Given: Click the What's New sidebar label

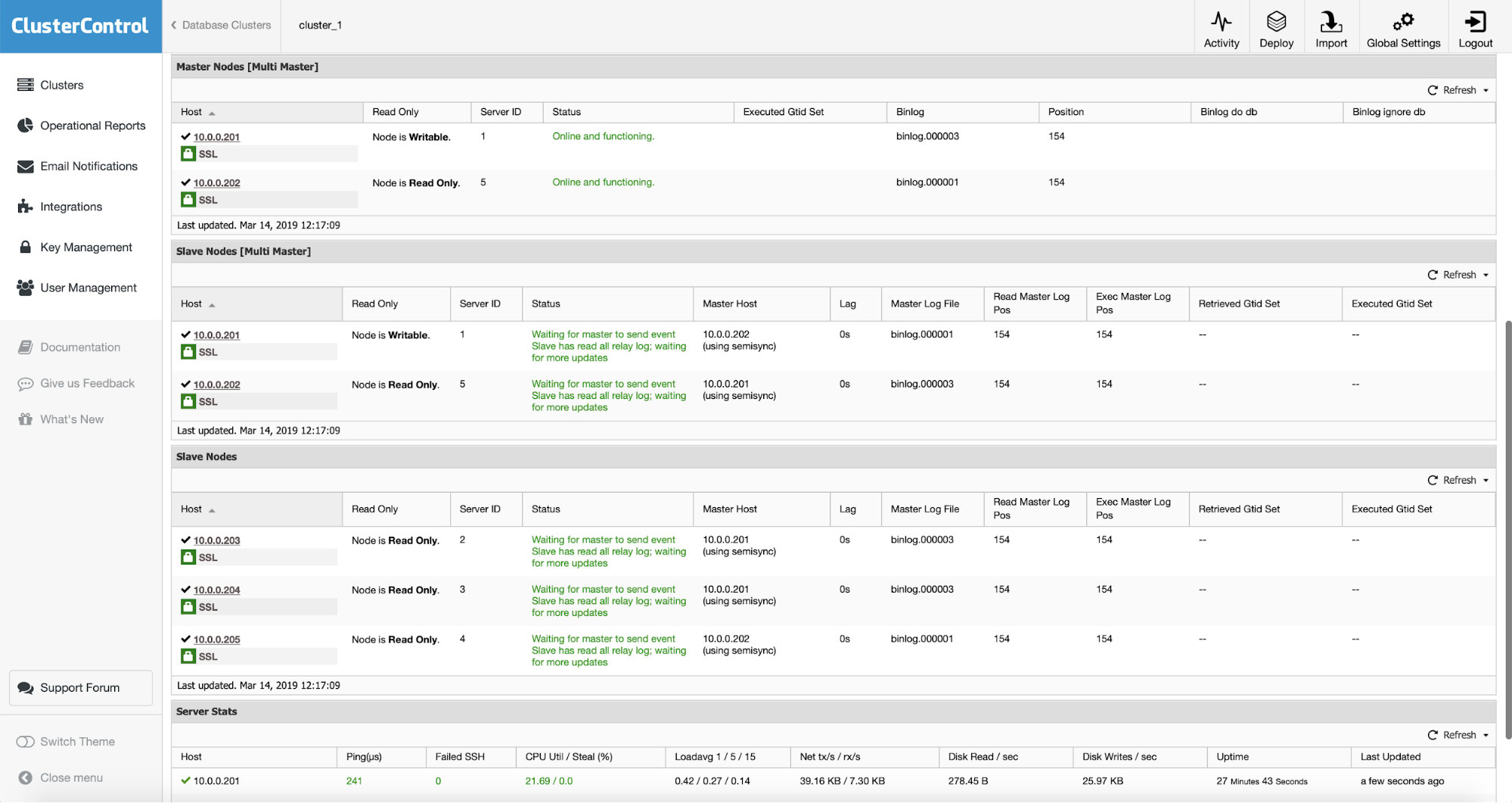Looking at the screenshot, I should click(72, 419).
